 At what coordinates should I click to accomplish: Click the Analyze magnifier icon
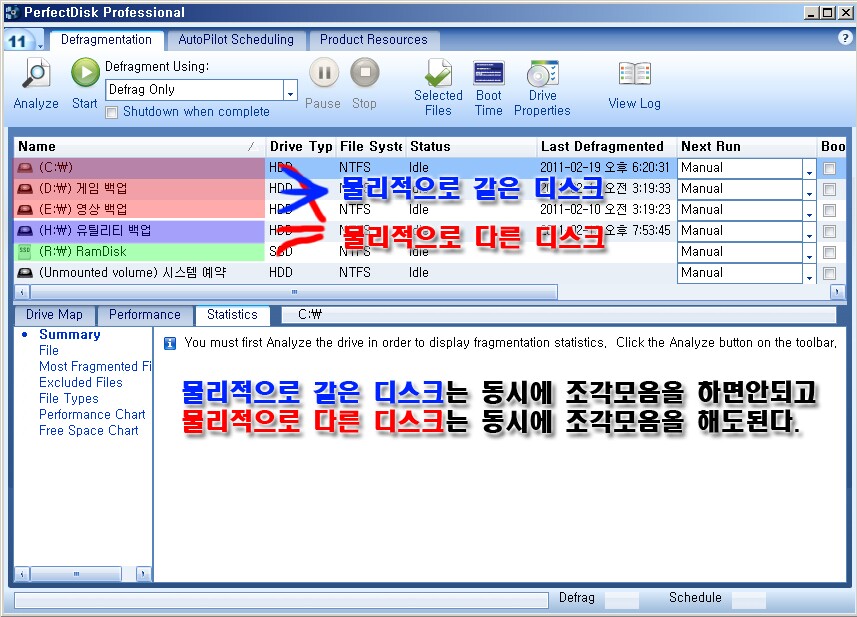tap(36, 74)
